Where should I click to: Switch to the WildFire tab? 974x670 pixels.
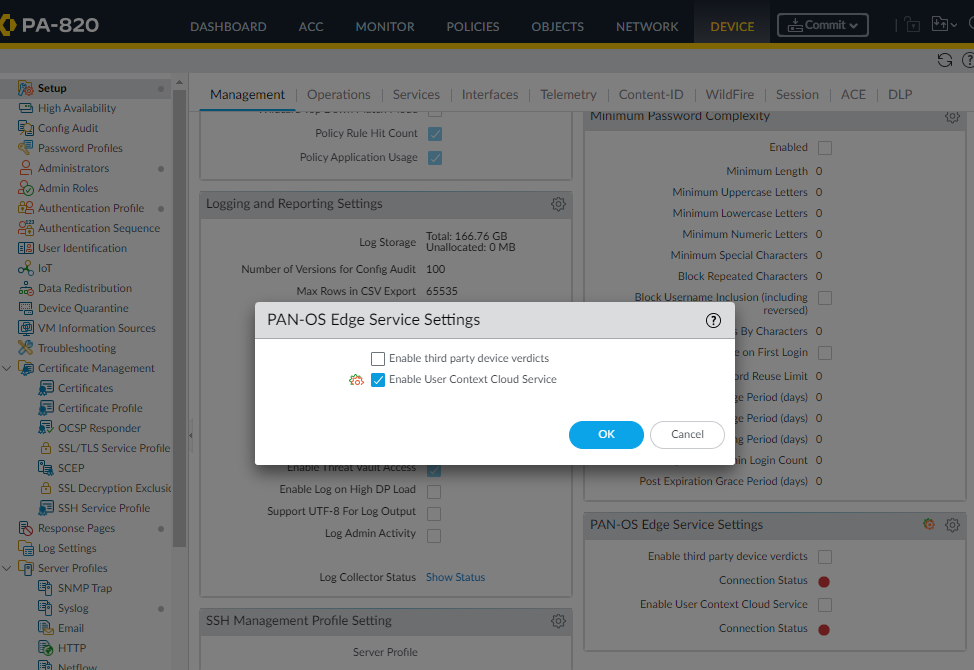point(729,94)
